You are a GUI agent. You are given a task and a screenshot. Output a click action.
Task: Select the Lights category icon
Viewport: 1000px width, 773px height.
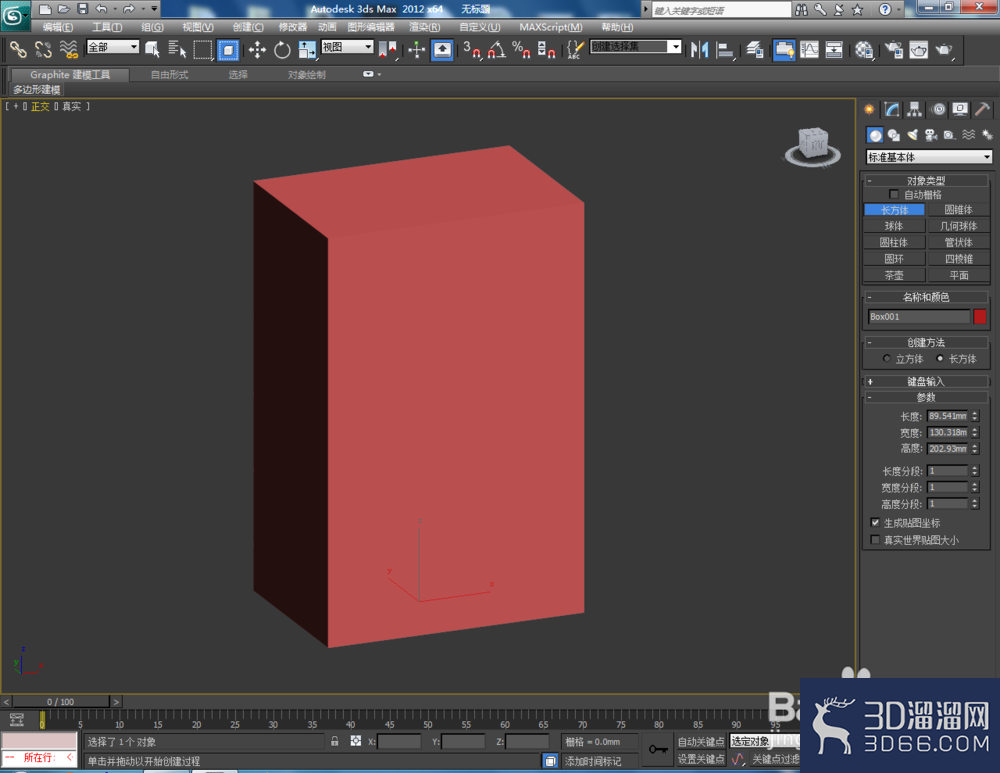point(913,135)
